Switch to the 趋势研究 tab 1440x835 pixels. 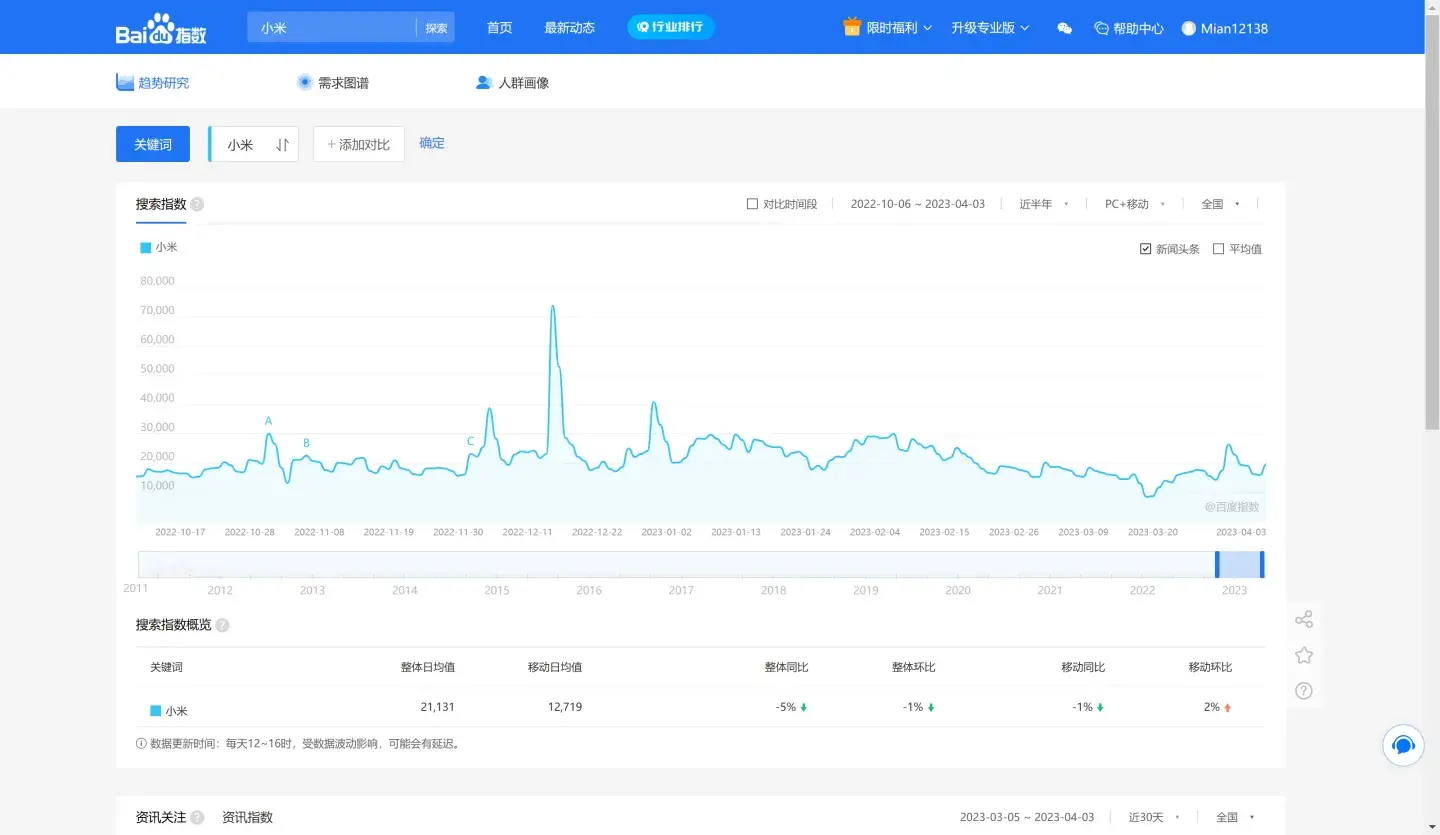pos(153,82)
